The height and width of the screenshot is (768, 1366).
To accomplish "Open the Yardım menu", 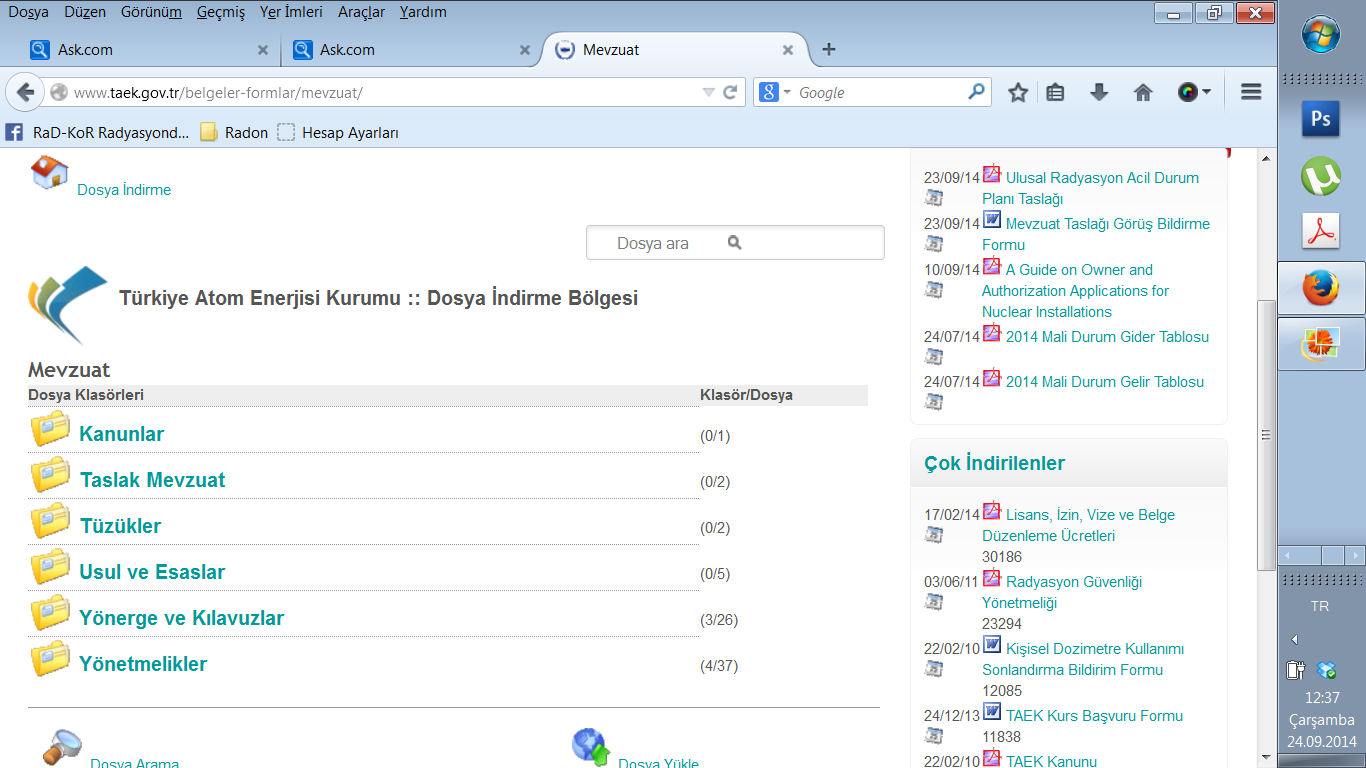I will [423, 12].
